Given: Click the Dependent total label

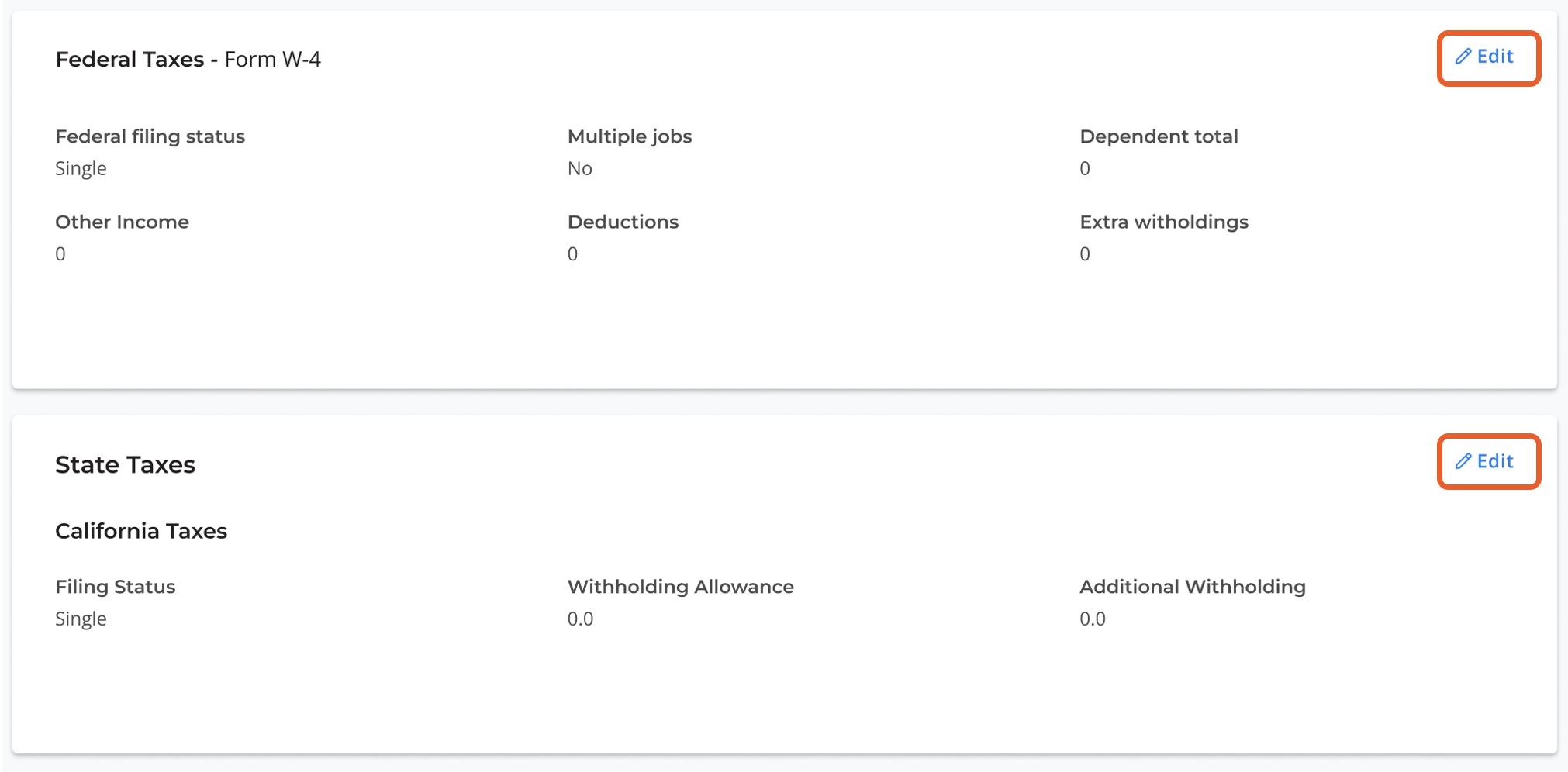Looking at the screenshot, I should tap(1159, 136).
